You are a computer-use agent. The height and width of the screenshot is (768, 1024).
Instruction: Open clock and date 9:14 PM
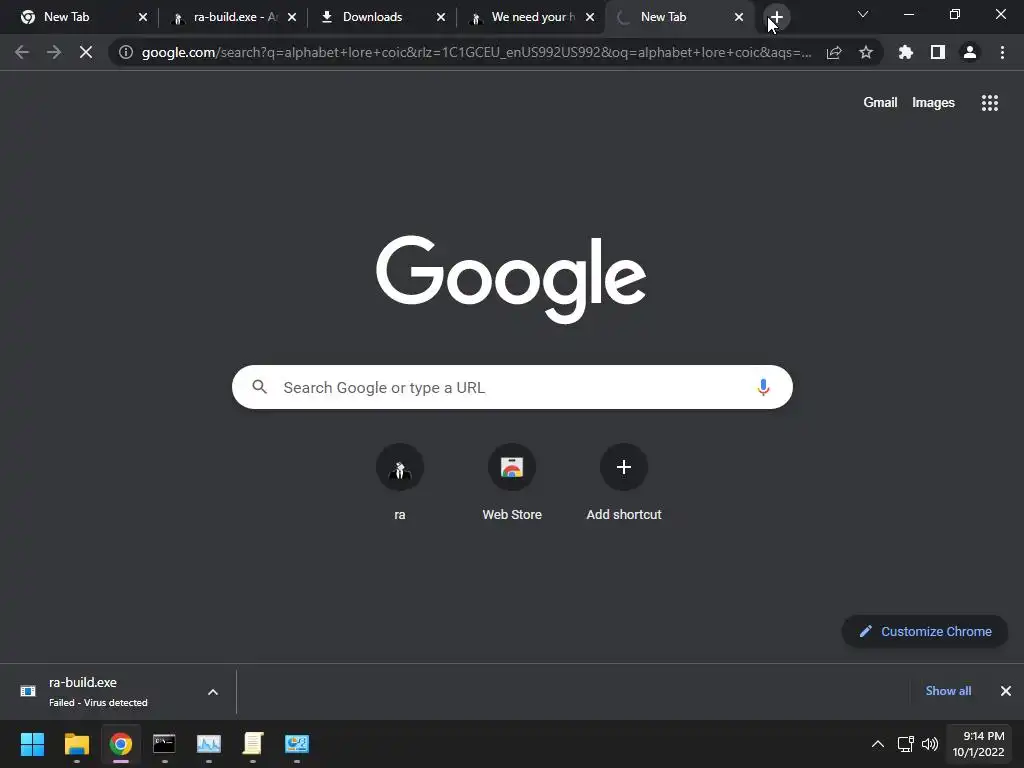coord(978,744)
